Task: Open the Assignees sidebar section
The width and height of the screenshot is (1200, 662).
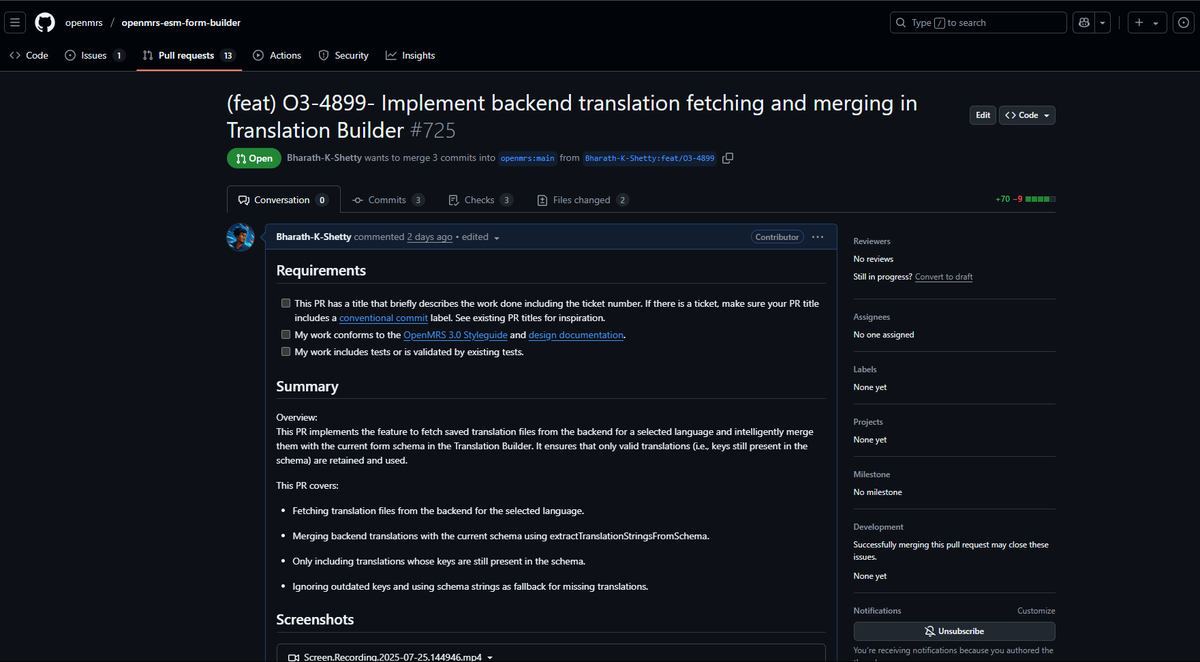Action: click(x=871, y=317)
